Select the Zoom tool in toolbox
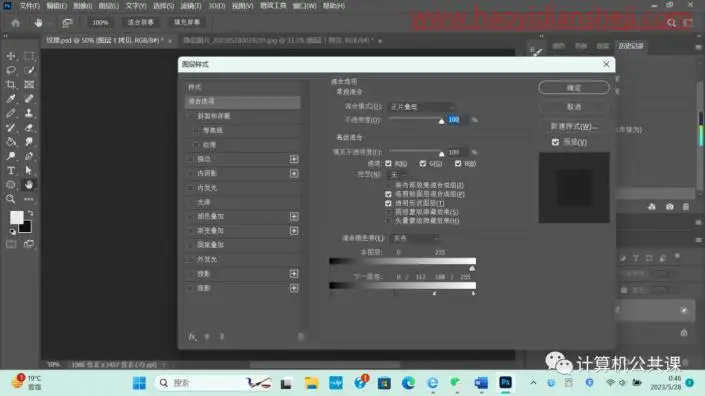 (x=11, y=199)
